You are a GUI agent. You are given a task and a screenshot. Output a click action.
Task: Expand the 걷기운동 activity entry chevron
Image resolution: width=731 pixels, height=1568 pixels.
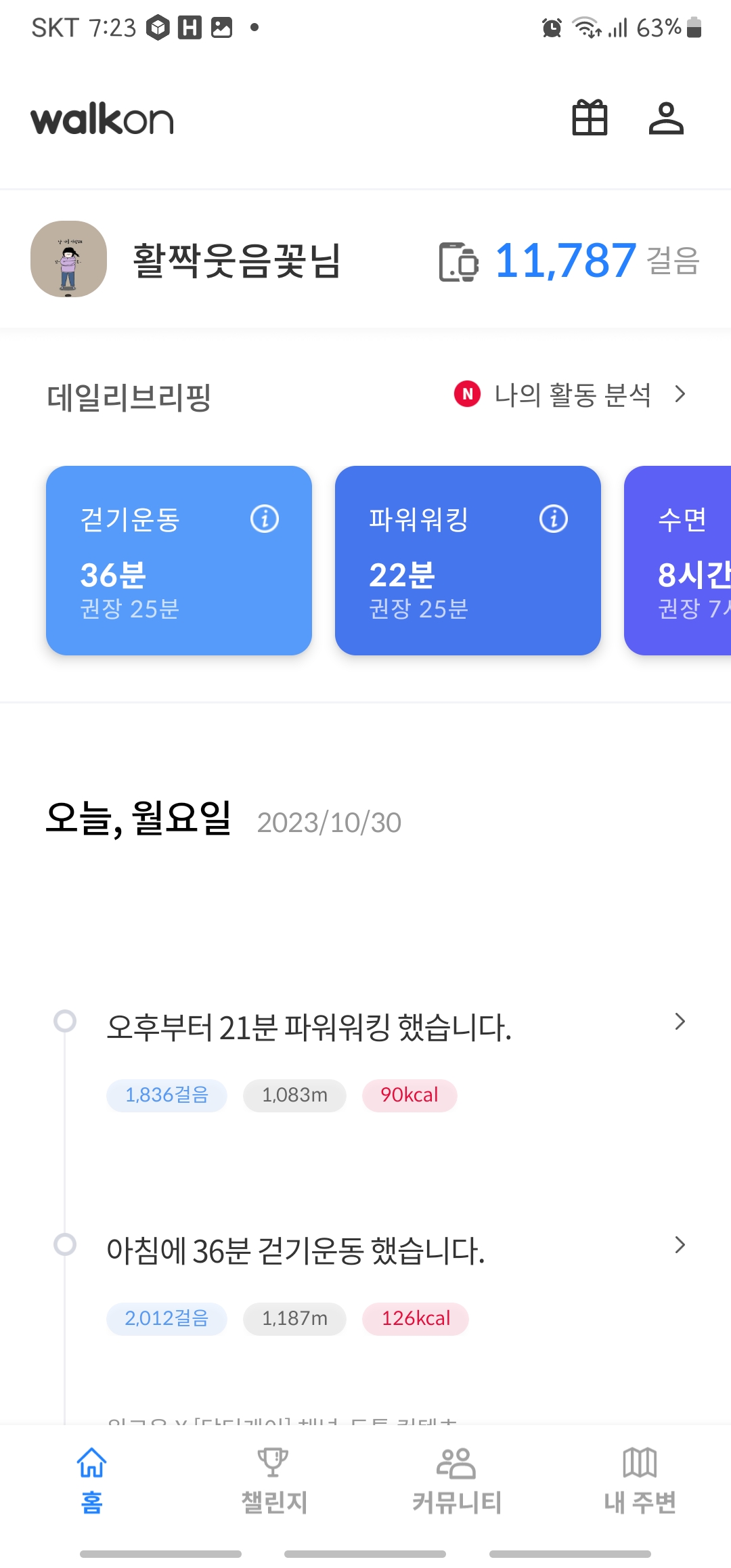pyautogui.click(x=680, y=1245)
